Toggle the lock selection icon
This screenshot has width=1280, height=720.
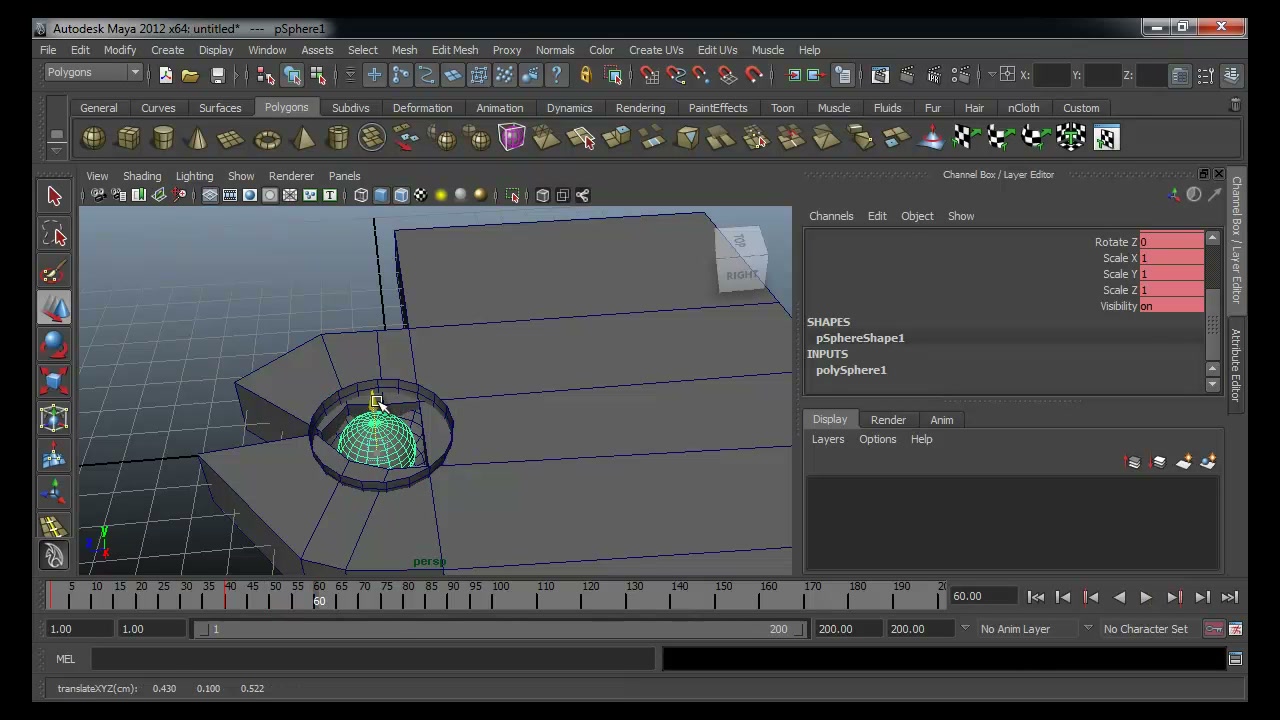point(586,75)
